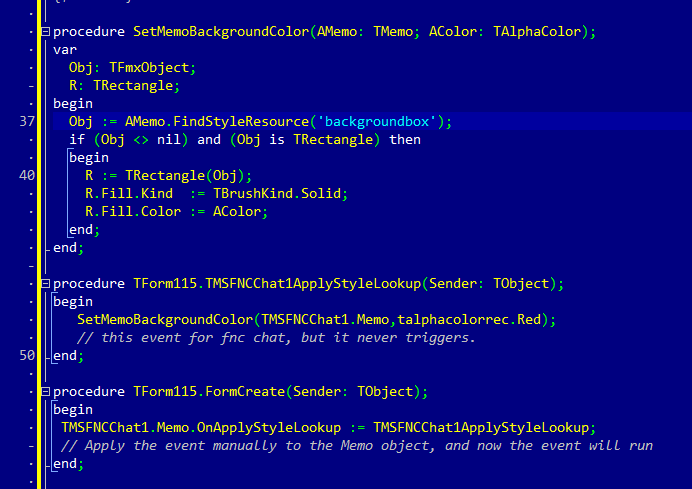Screen dimensions: 692x489
Task: Click the TFmxObject type in var section
Action: coord(148,67)
